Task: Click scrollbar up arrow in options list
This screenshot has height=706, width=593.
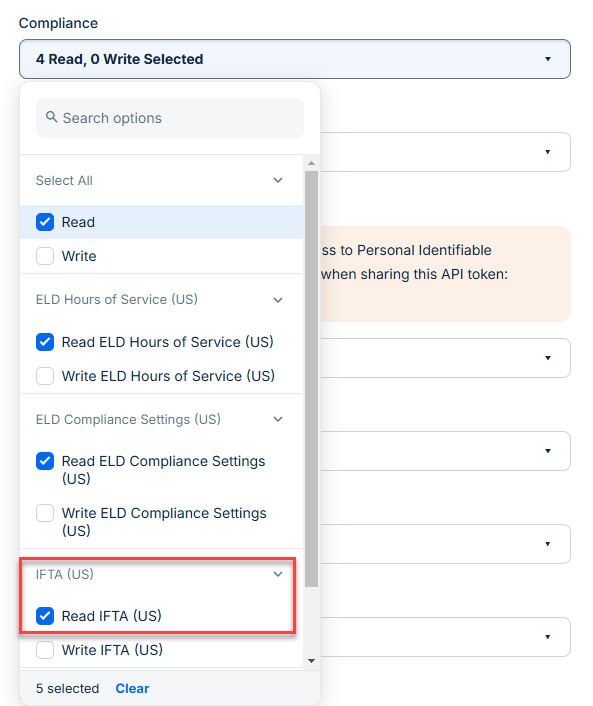Action: pos(311,163)
